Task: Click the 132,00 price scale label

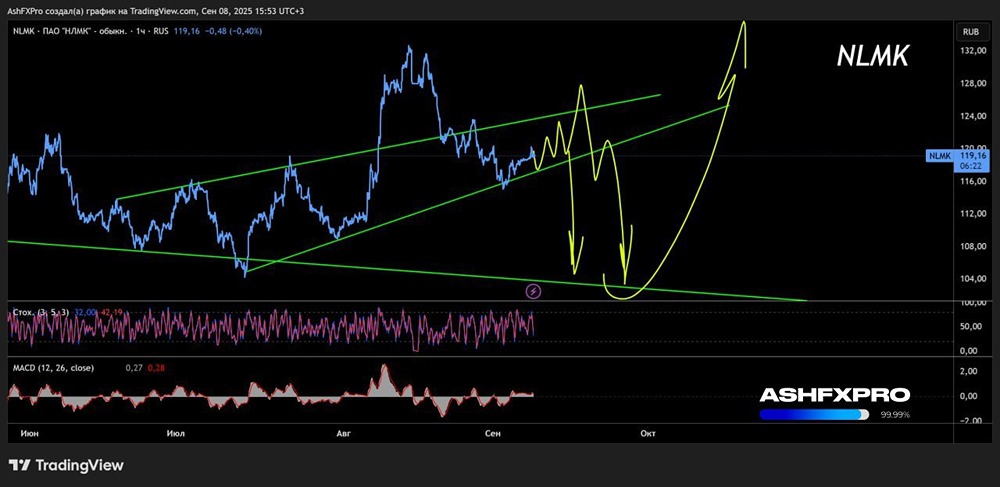Action: pos(972,51)
